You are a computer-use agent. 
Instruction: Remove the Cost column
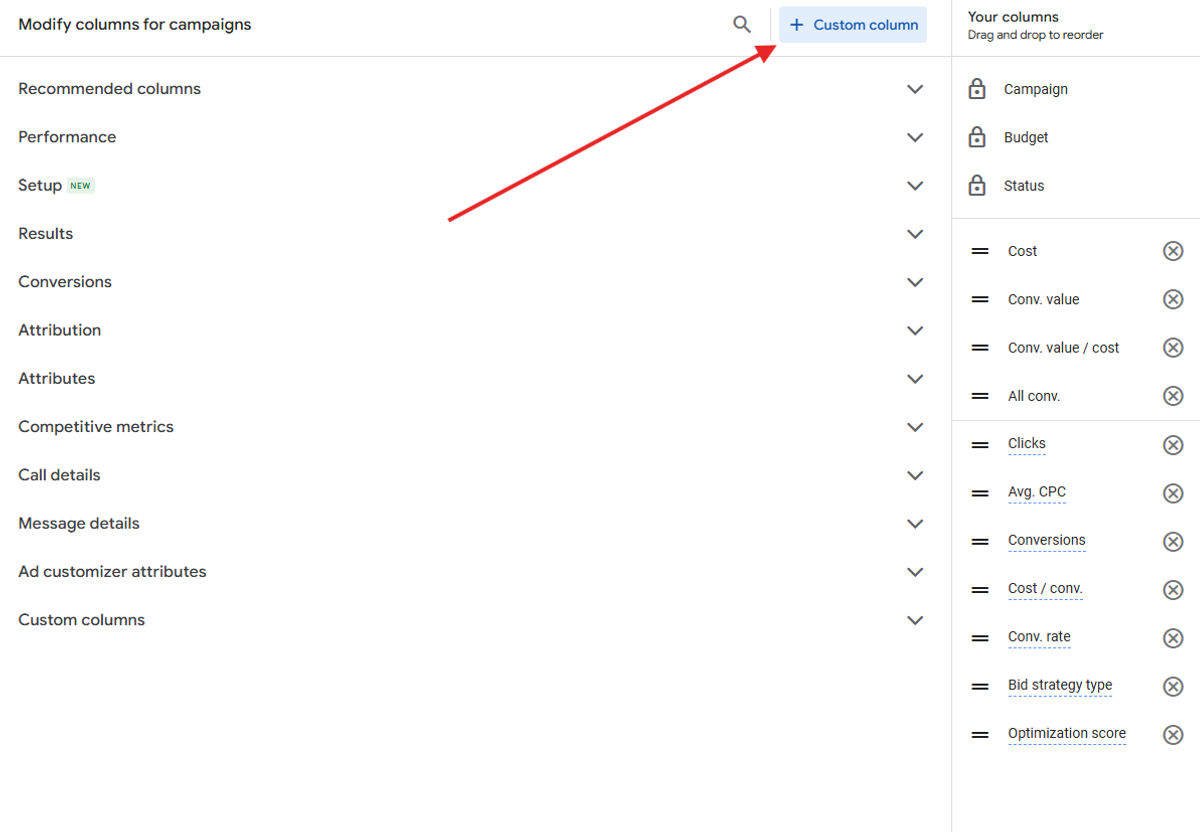[1173, 251]
